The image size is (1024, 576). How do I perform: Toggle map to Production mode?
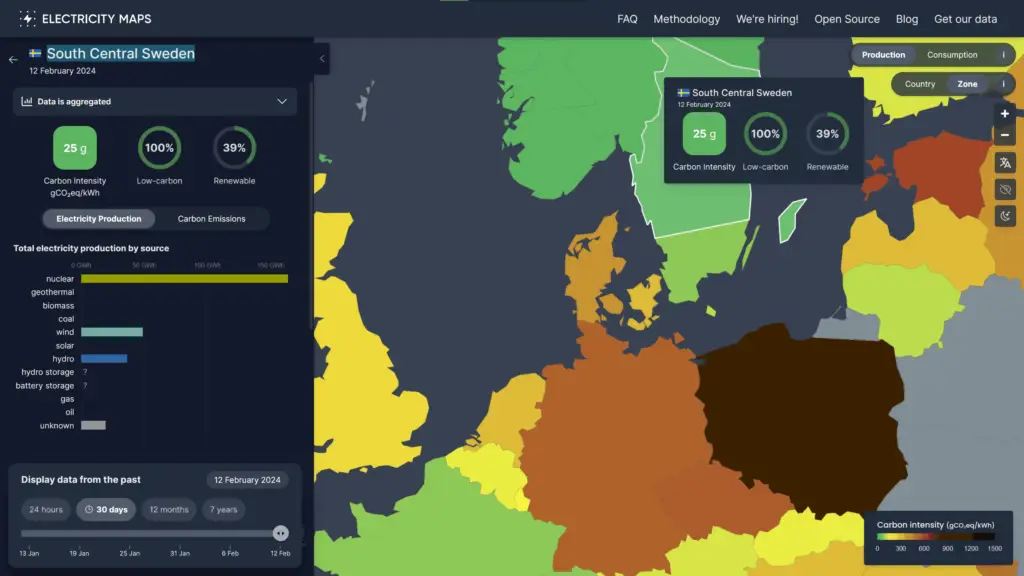(x=883, y=55)
